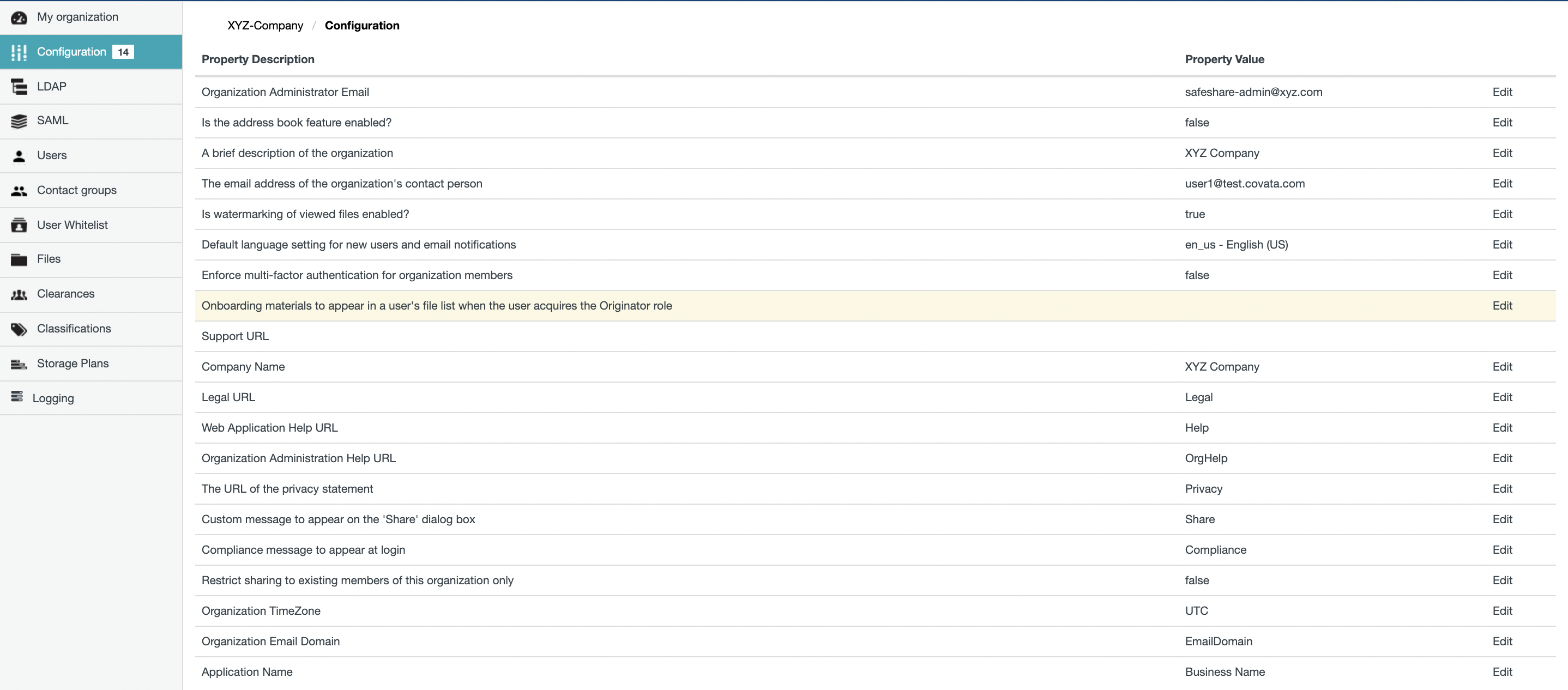Image resolution: width=1568 pixels, height=690 pixels.
Task: Click the Clearances group icon
Action: click(19, 294)
